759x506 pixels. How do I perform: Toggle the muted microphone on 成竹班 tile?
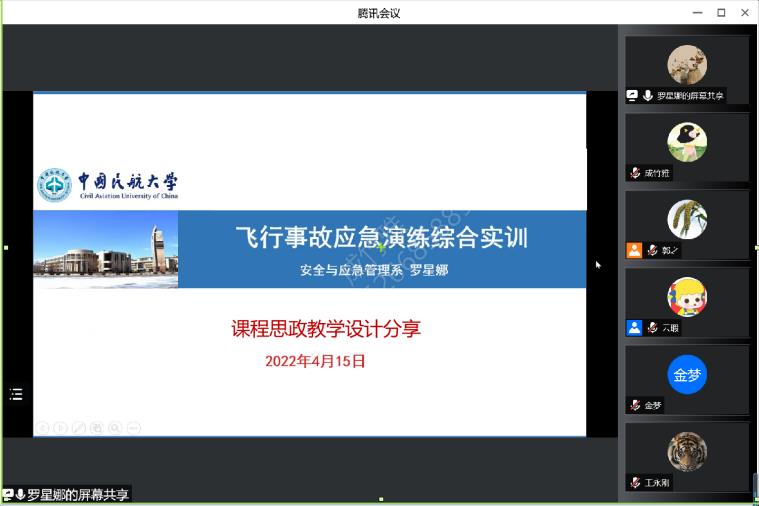[x=635, y=173]
